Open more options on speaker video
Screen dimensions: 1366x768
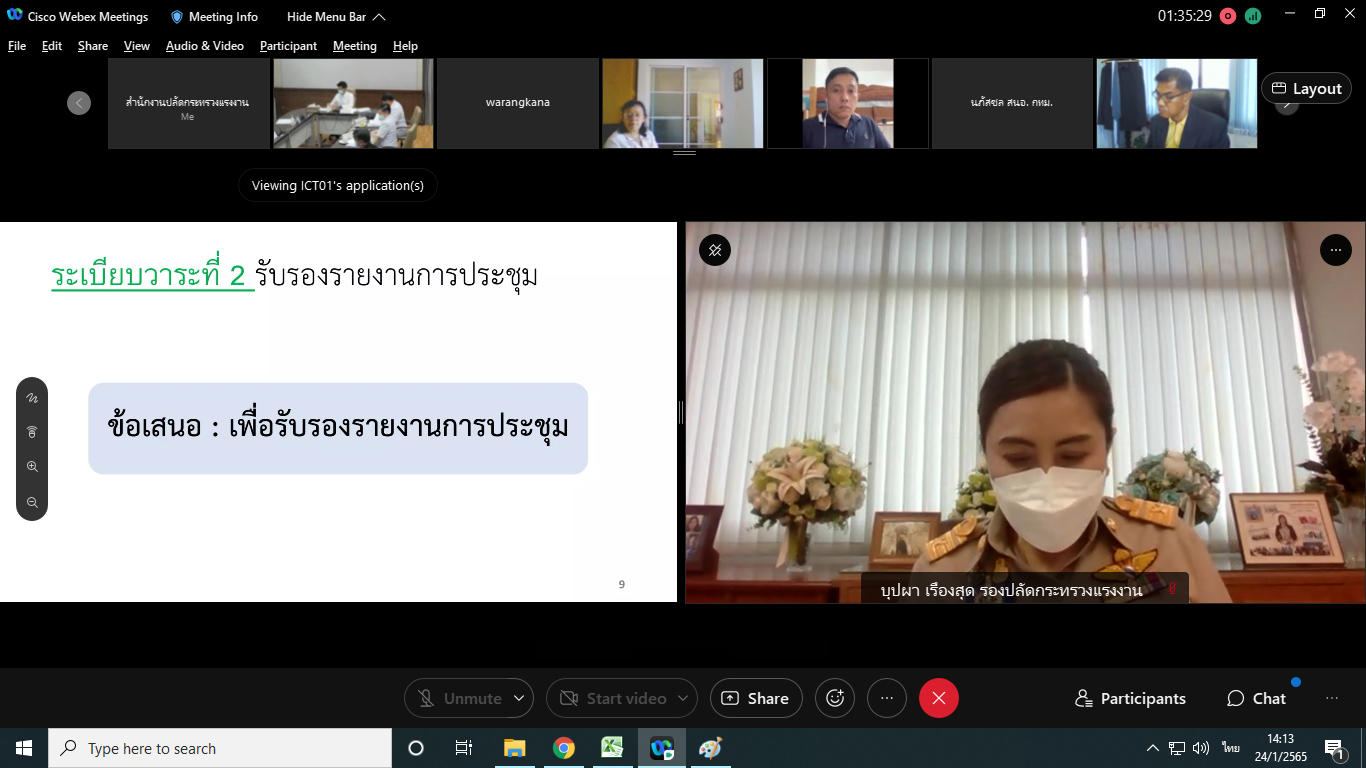pyautogui.click(x=1335, y=250)
